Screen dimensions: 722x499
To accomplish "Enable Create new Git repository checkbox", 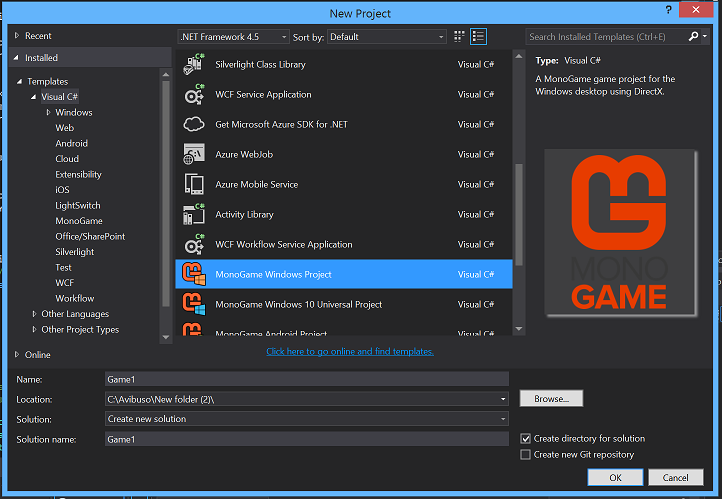I will pyautogui.click(x=525, y=455).
